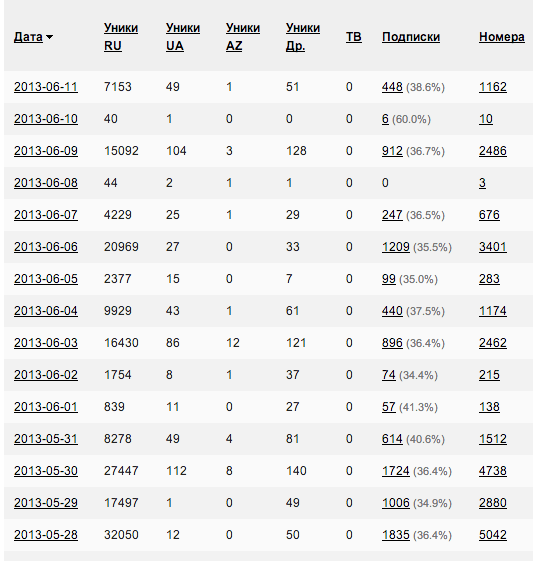
Task: Open 4738 numbers for 2013-05-30
Action: tap(493, 471)
